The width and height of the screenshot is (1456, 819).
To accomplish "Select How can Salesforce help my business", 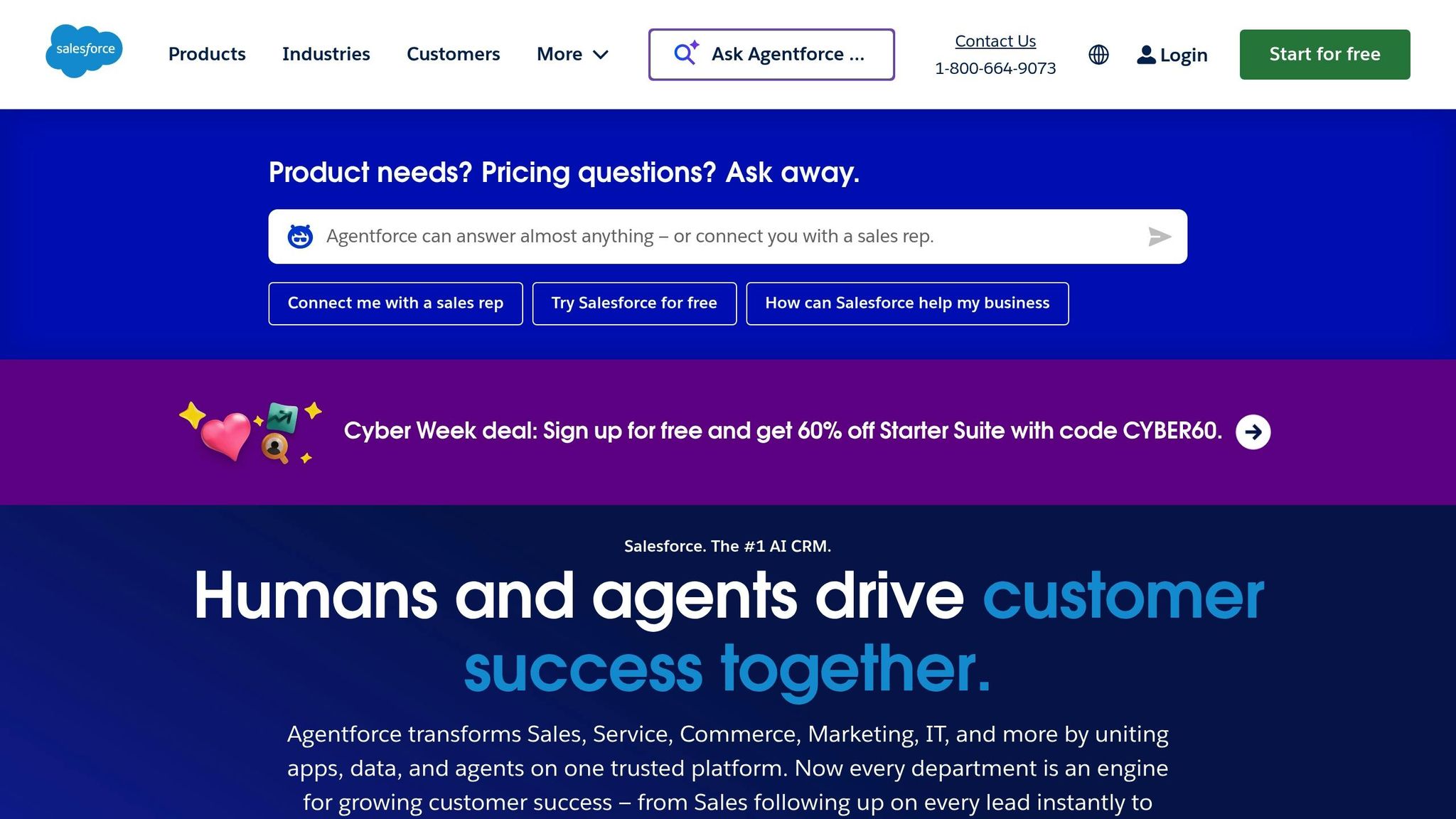I will [907, 304].
